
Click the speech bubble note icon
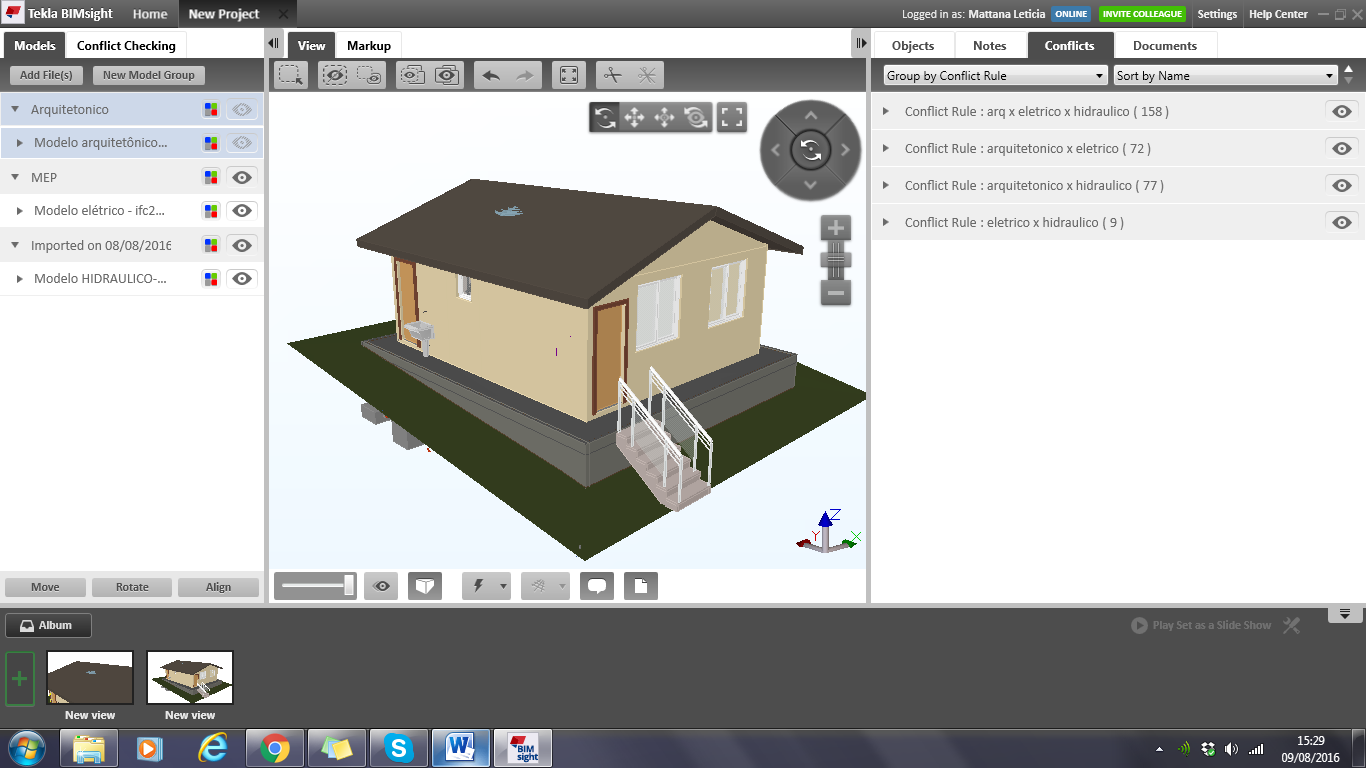596,586
